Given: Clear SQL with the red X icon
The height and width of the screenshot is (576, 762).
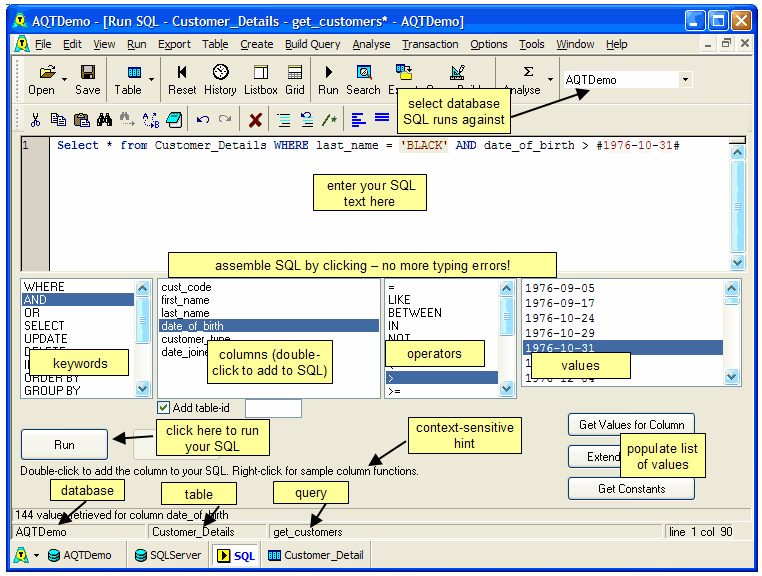Looking at the screenshot, I should click(x=255, y=120).
